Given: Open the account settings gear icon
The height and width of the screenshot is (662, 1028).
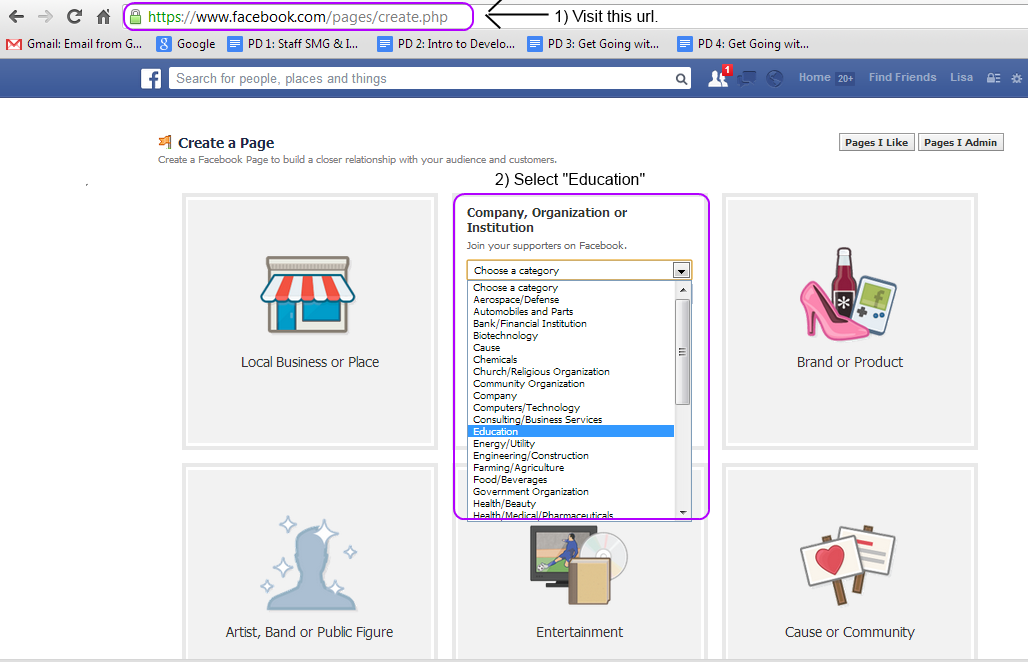Looking at the screenshot, I should 1016,78.
